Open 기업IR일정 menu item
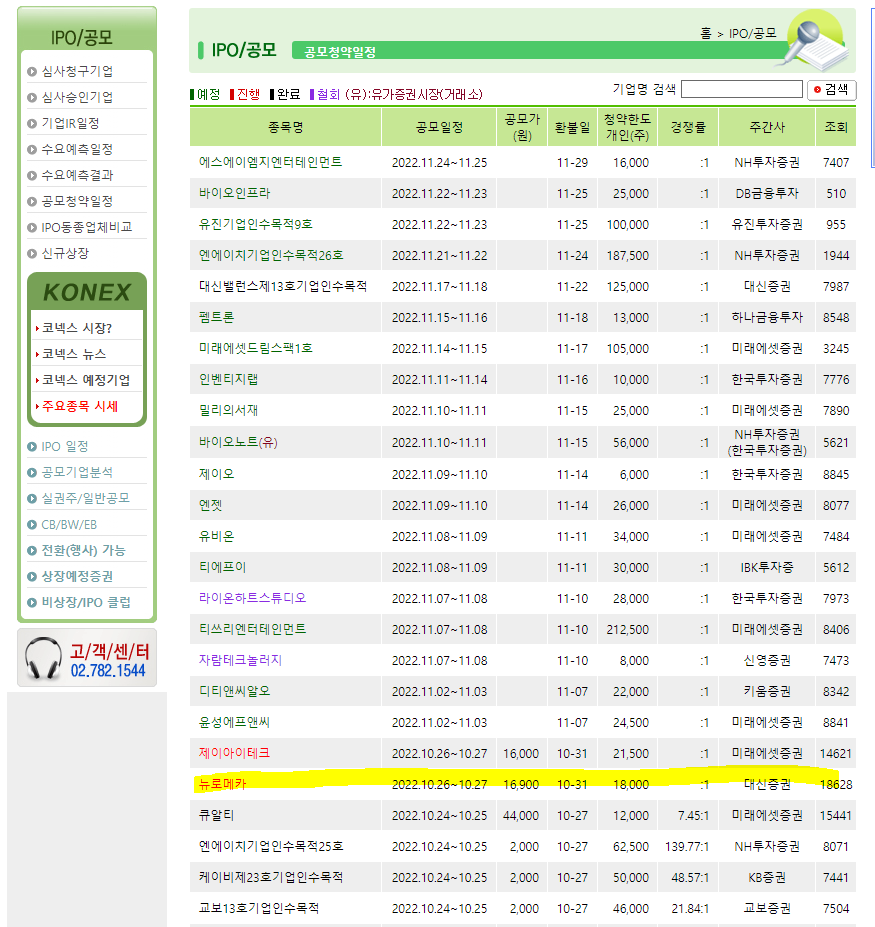 [x=70, y=124]
